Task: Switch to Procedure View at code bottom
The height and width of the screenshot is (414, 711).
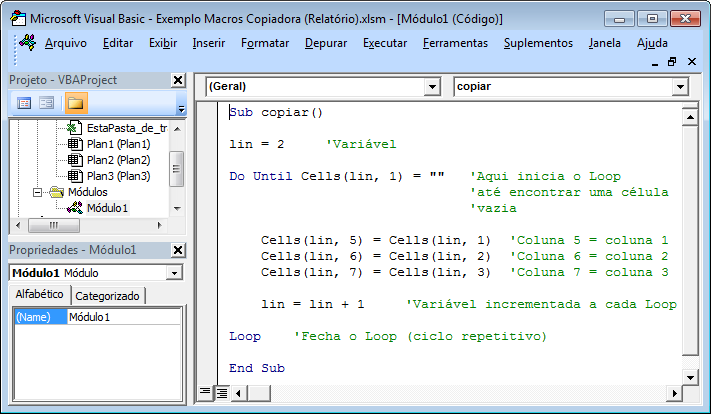Action: 206,393
